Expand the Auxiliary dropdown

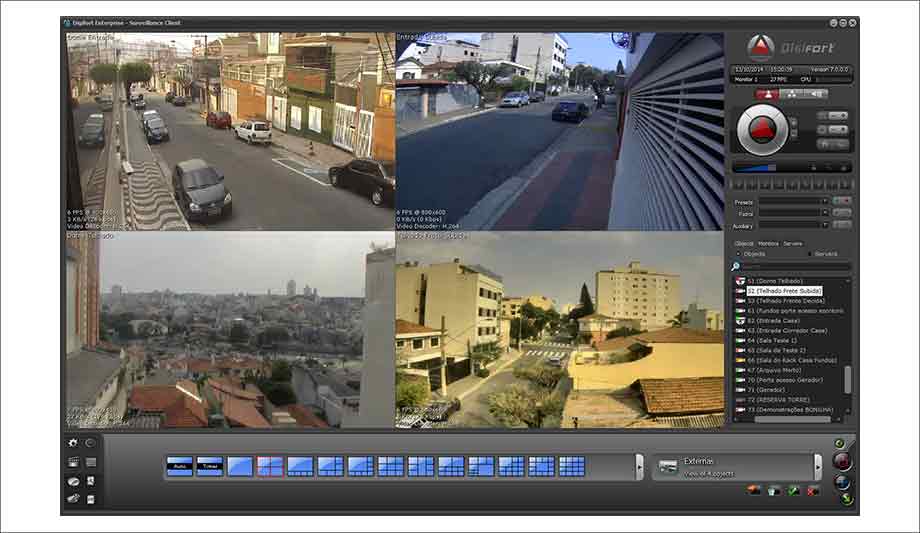pyautogui.click(x=793, y=226)
